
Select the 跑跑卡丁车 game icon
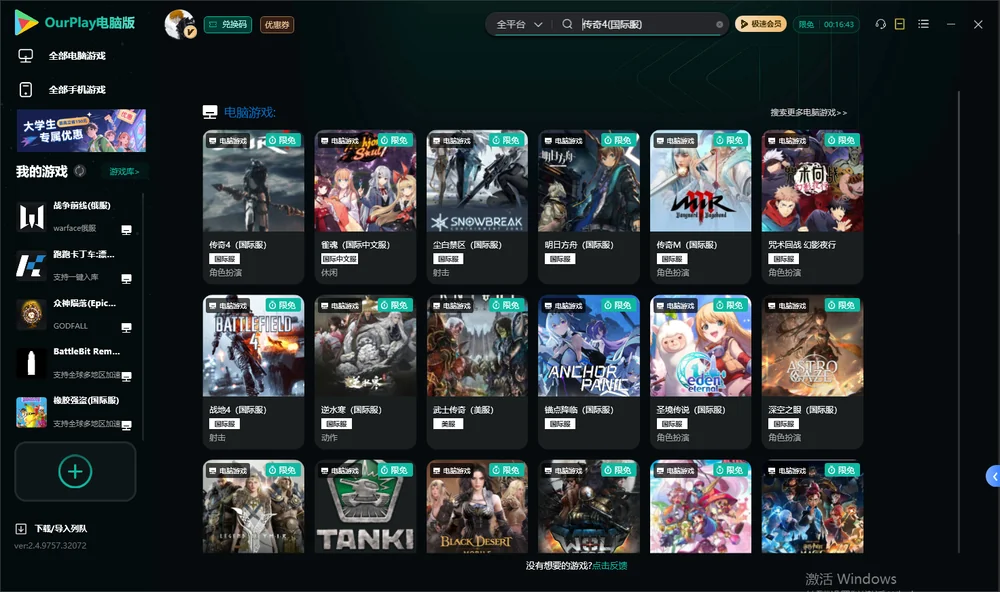click(x=31, y=265)
